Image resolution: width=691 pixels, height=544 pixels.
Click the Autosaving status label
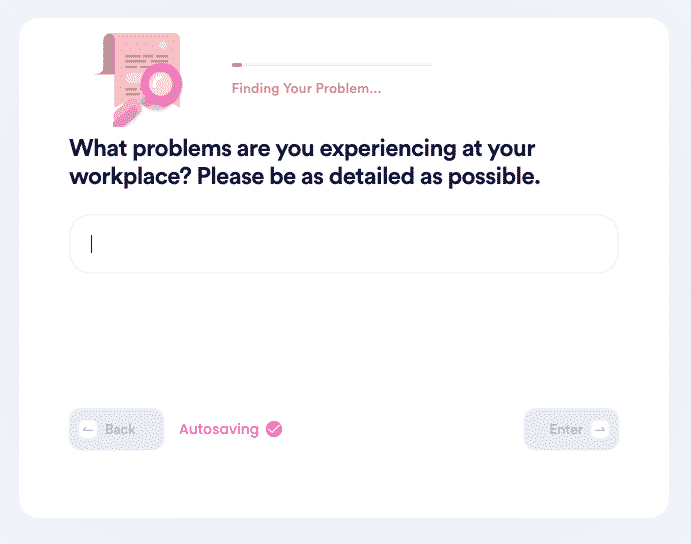[x=219, y=429]
